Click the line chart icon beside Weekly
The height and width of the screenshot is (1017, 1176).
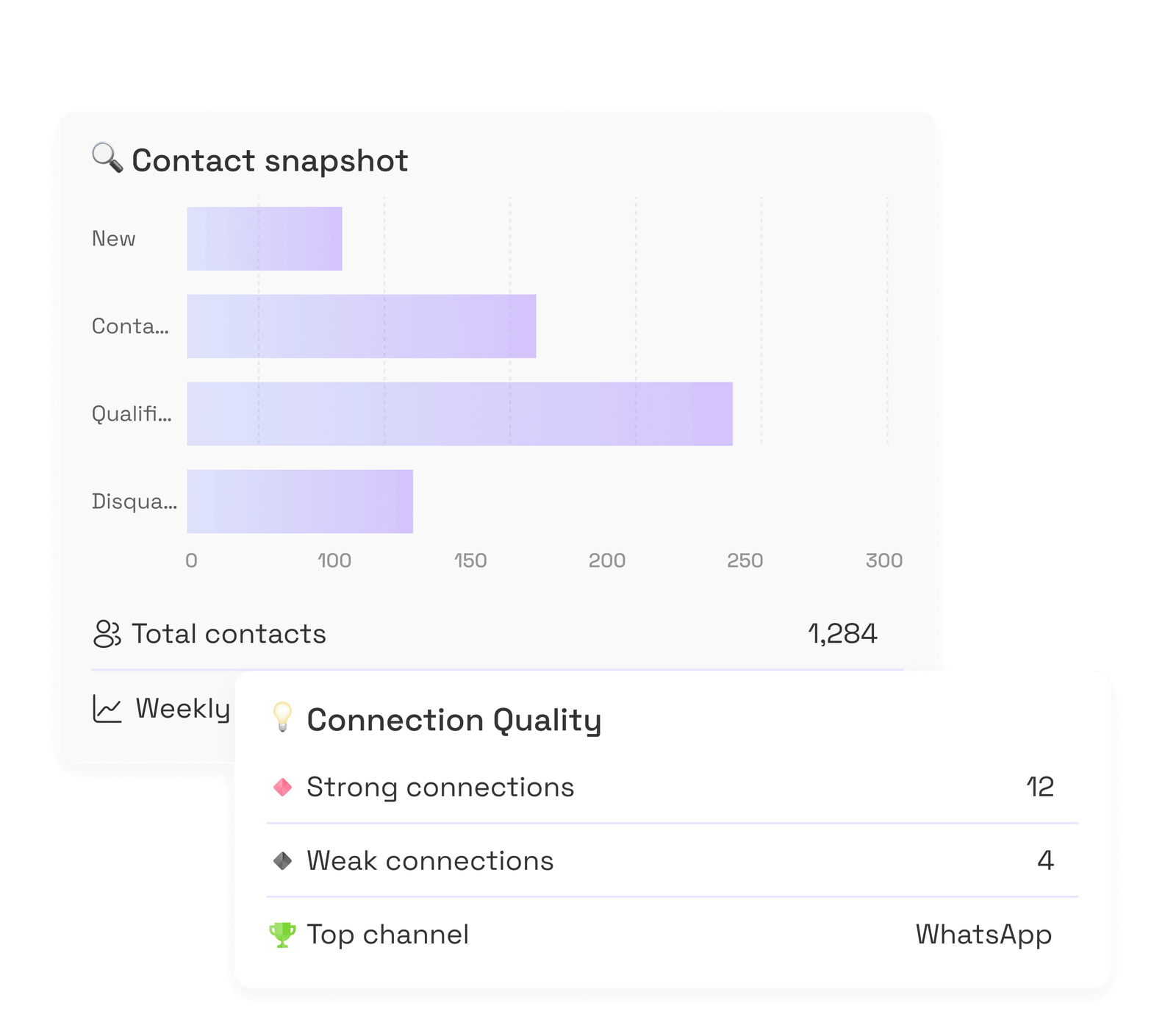[x=107, y=709]
